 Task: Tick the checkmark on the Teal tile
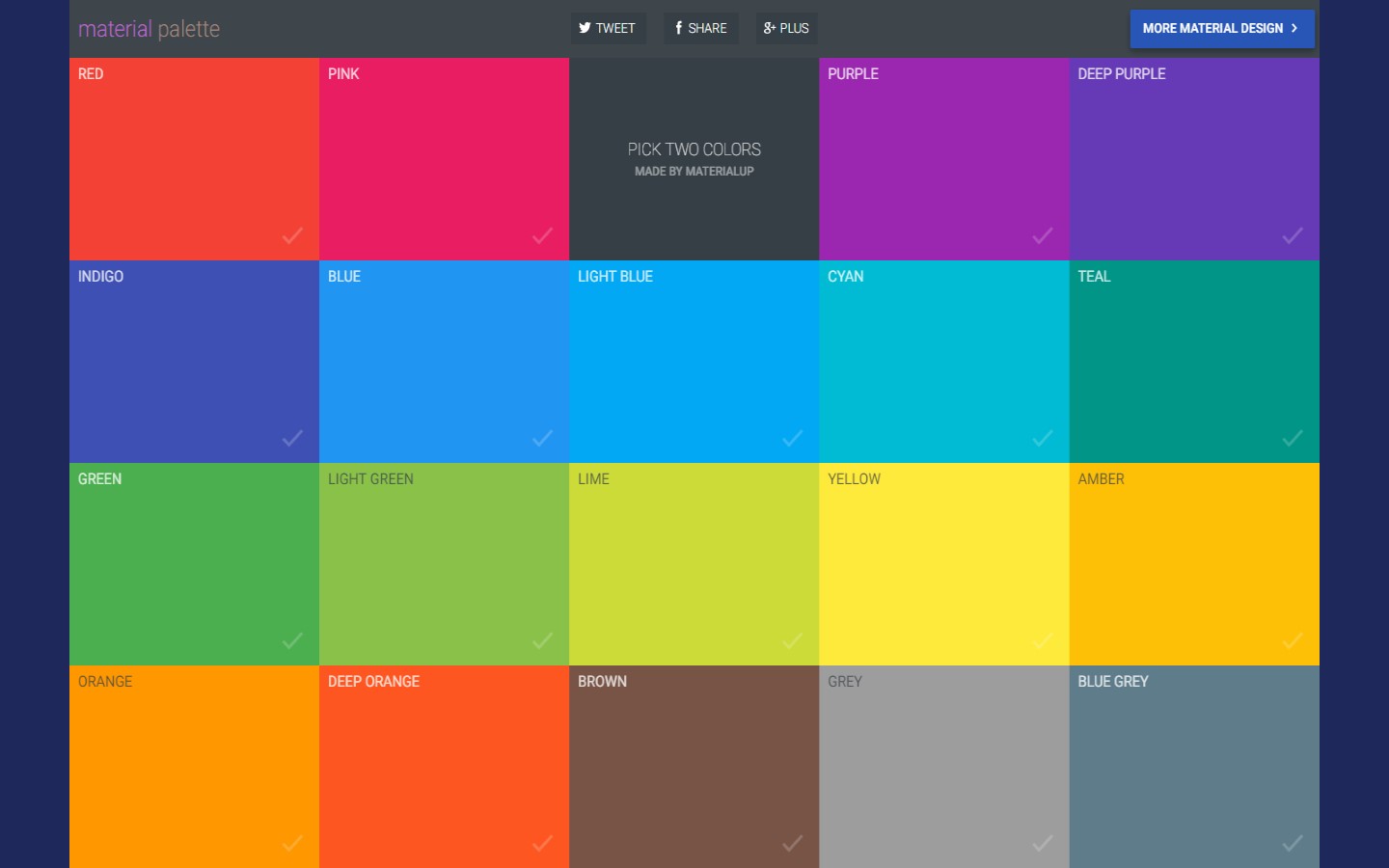1292,438
